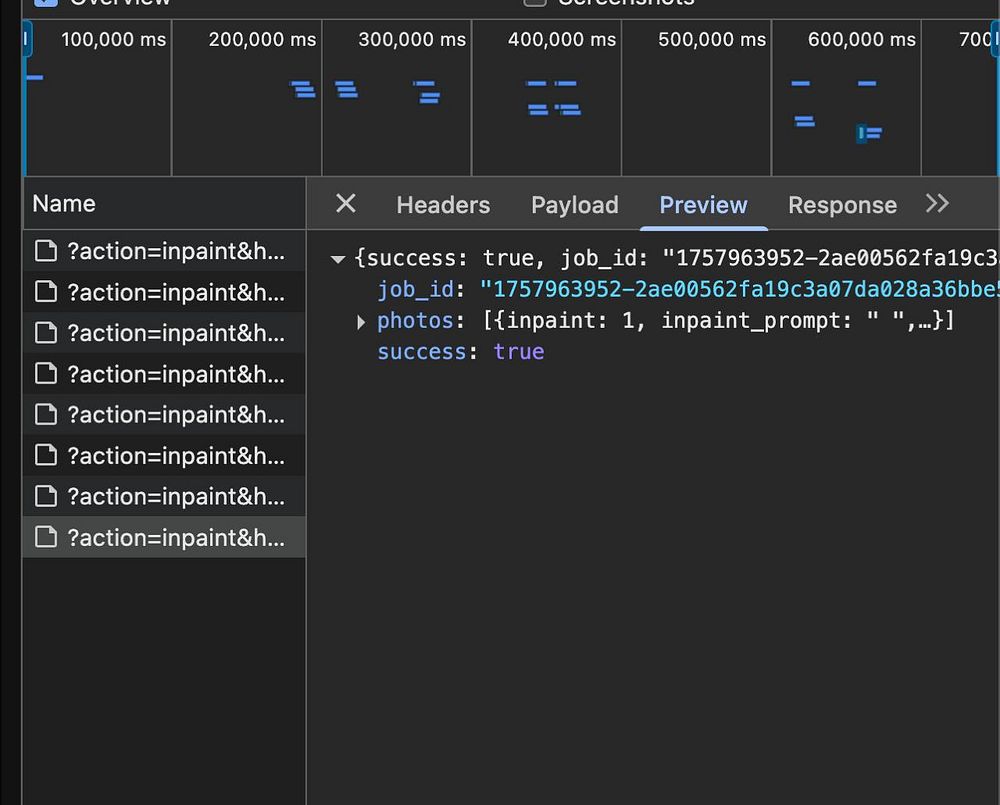This screenshot has width=1000, height=805.
Task: Close the request details pane
Action: tap(346, 204)
